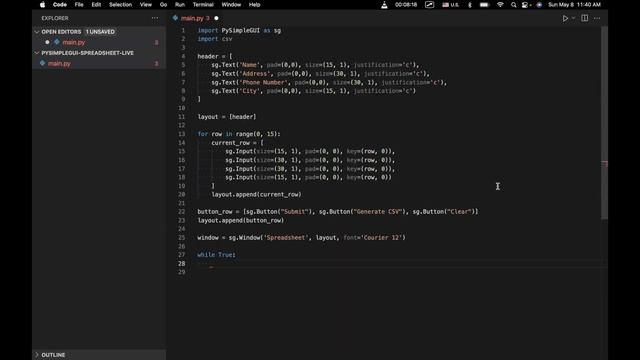This screenshot has width=640, height=360.
Task: Open the run options dropdown arrow
Action: point(573,18)
